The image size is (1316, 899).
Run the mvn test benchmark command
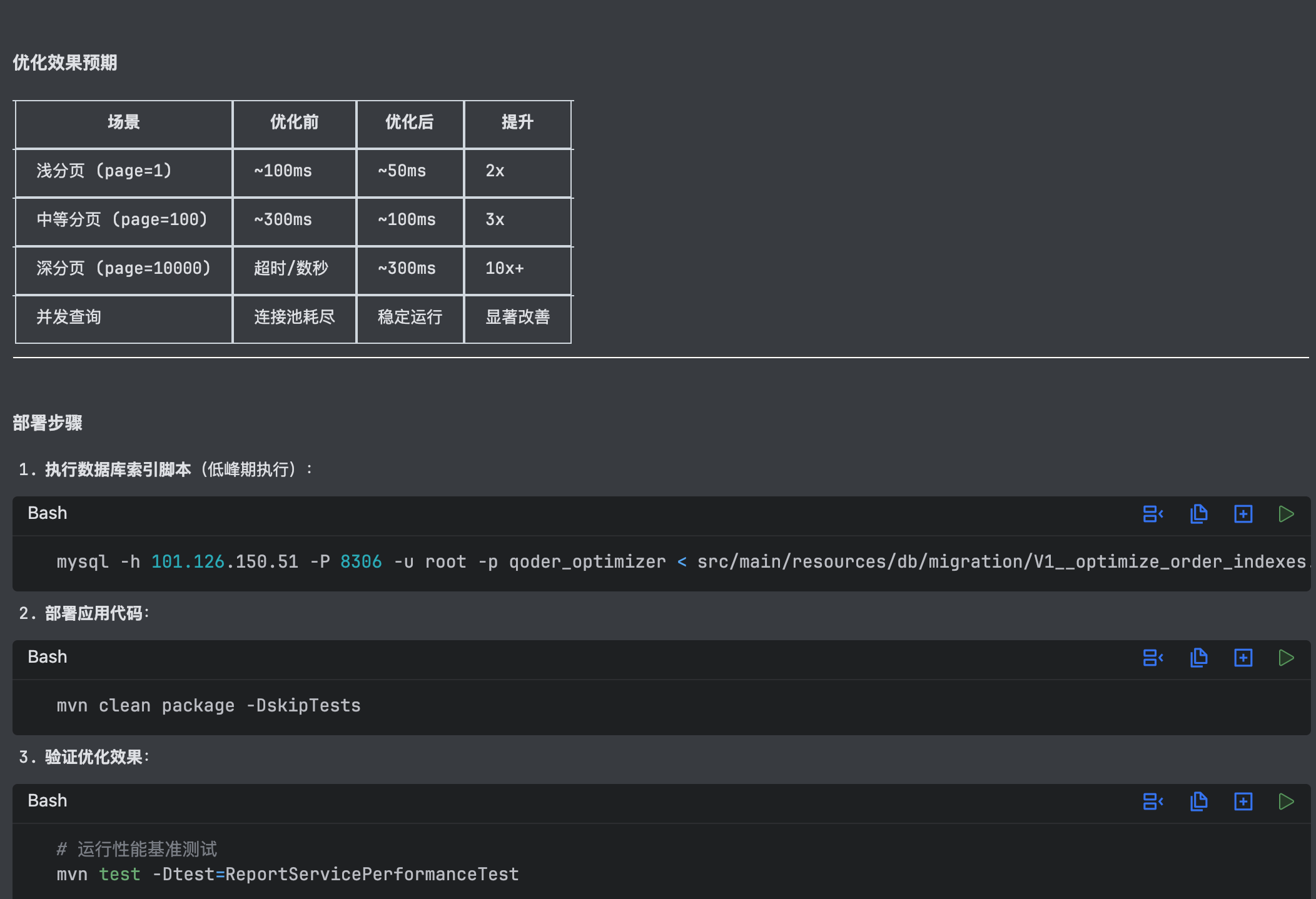pyautogui.click(x=1286, y=801)
